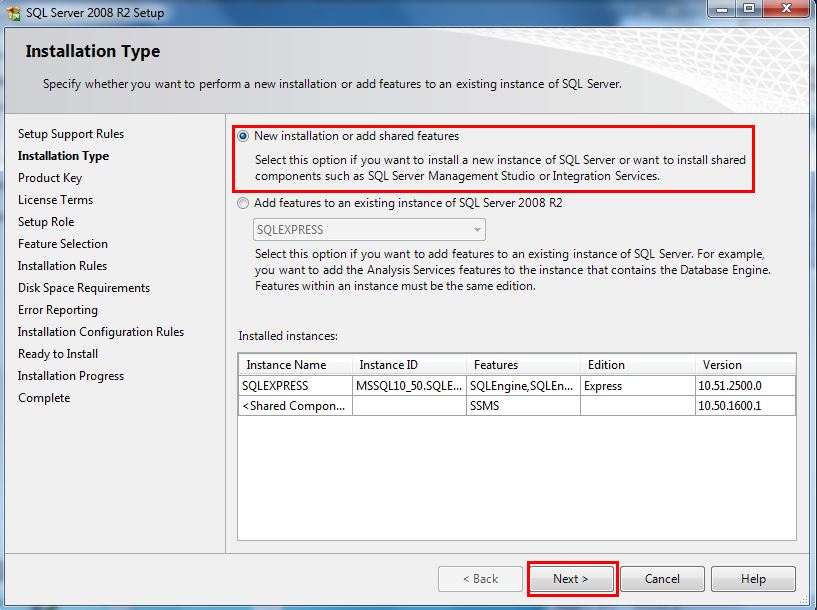Maximize the setup window

pos(749,9)
